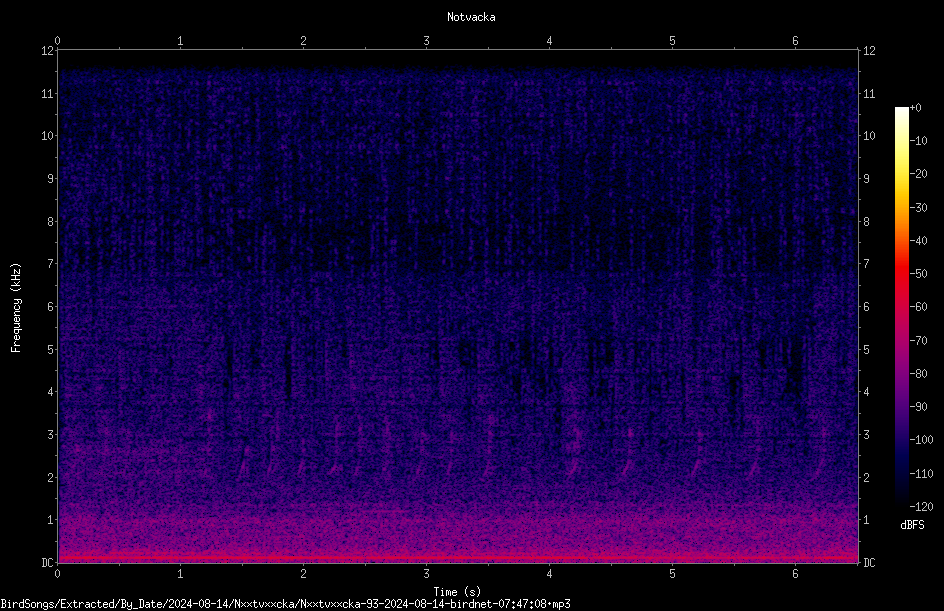Viewport: 944px width, 611px height.
Task: Click the BirdSongs file path text at bottom
Action: tap(285, 604)
